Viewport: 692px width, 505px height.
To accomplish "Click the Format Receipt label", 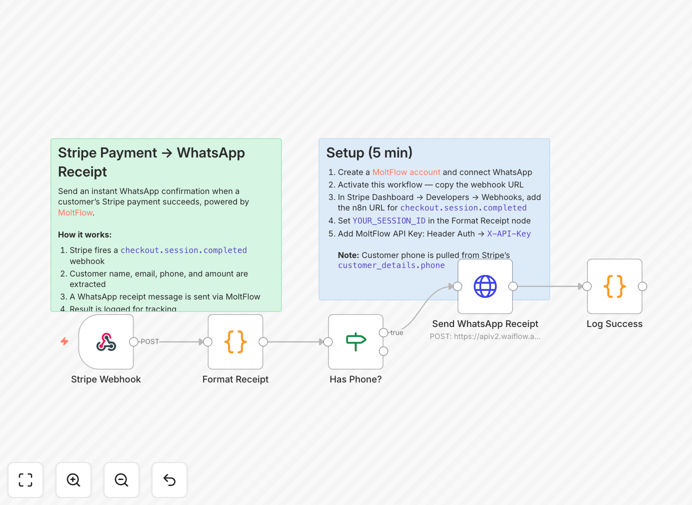I will [x=235, y=379].
